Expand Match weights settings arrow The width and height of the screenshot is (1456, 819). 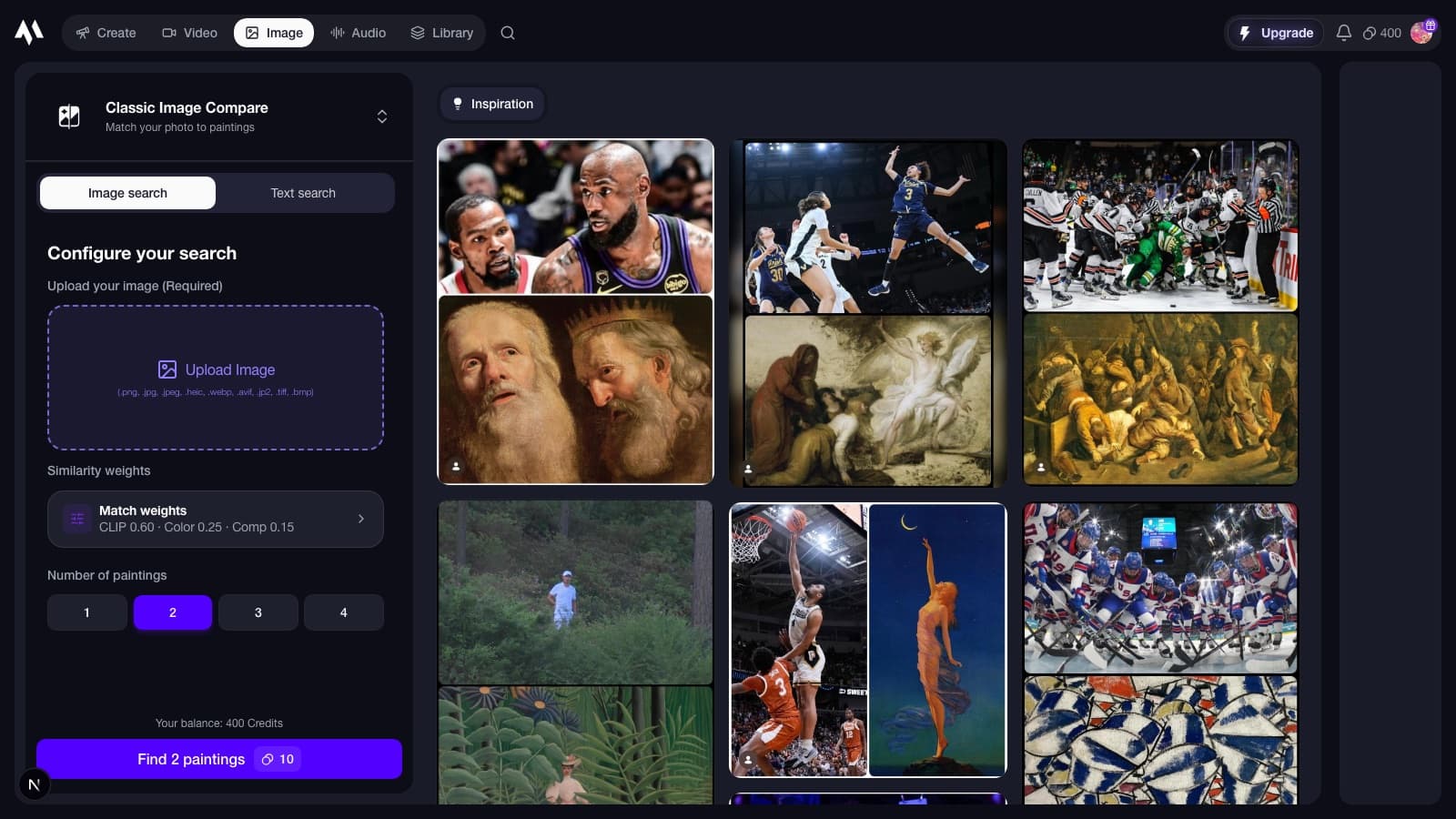tap(361, 519)
